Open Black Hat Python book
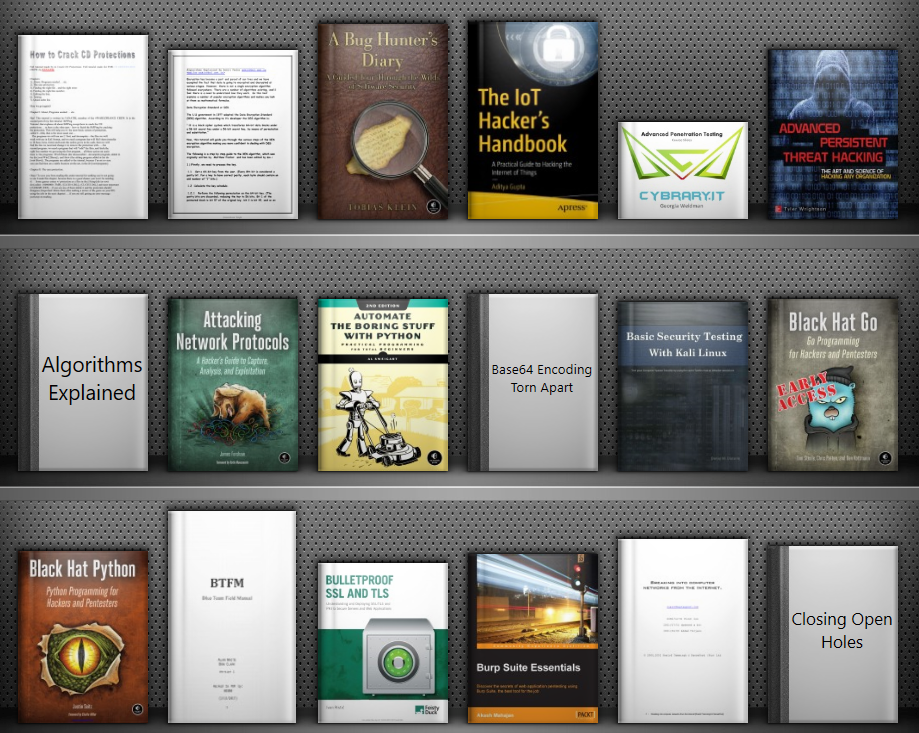 pos(83,636)
